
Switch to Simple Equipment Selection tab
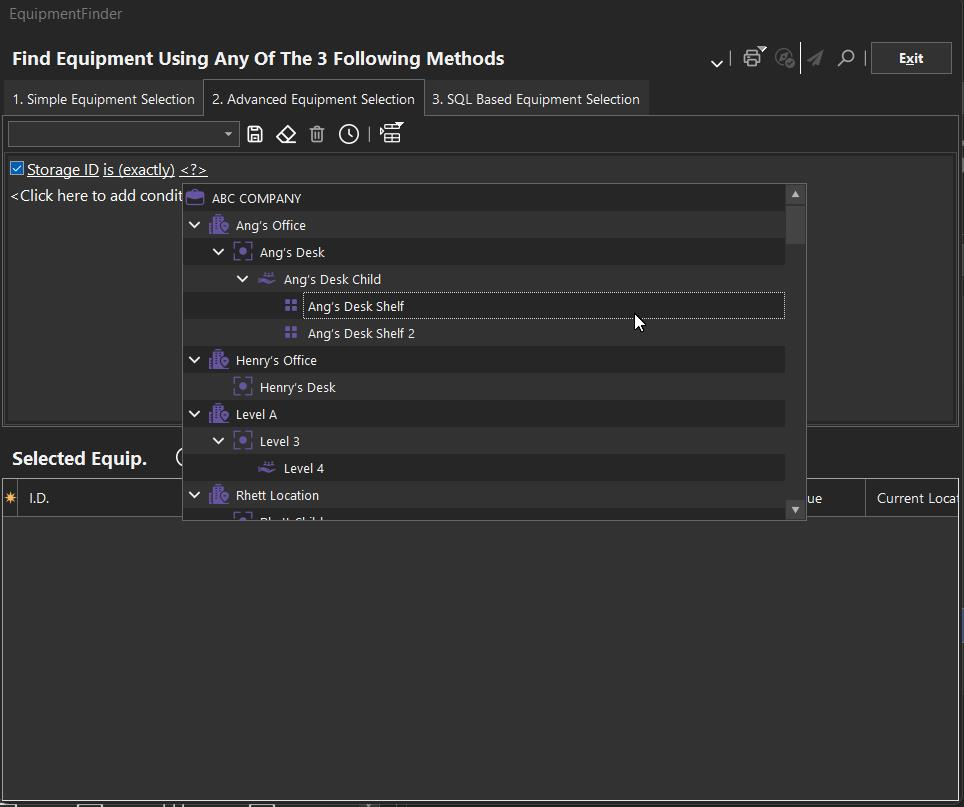coord(103,99)
